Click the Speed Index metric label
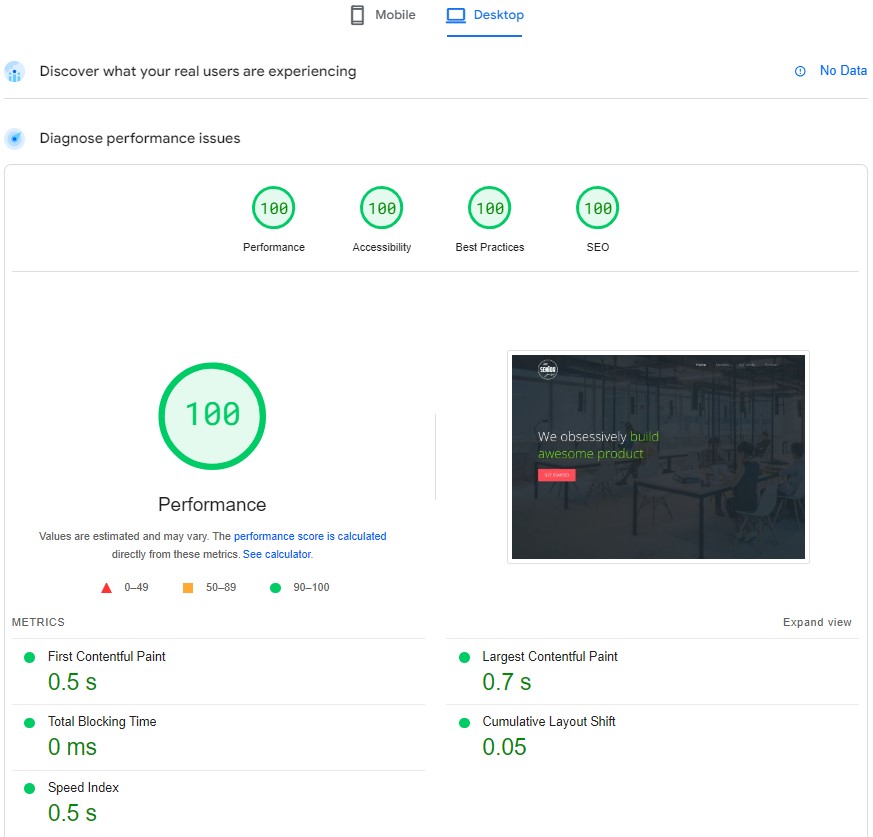 click(x=83, y=787)
